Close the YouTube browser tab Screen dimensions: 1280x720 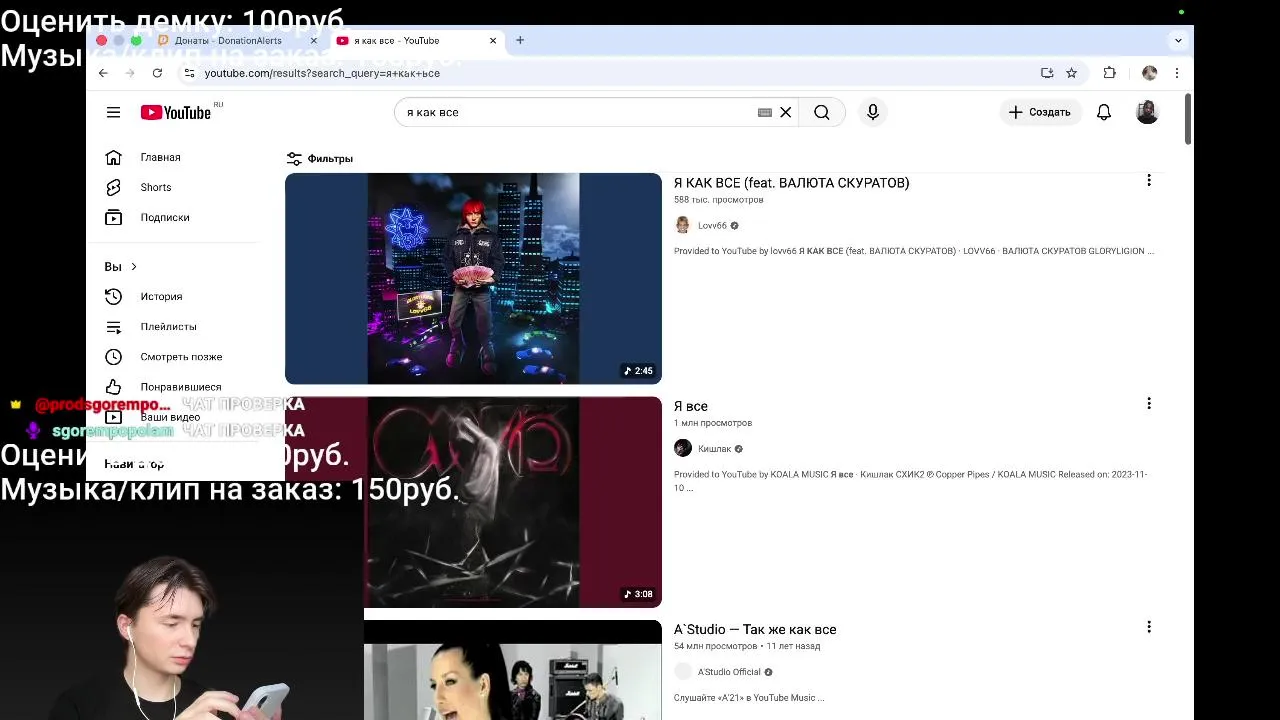tap(493, 41)
